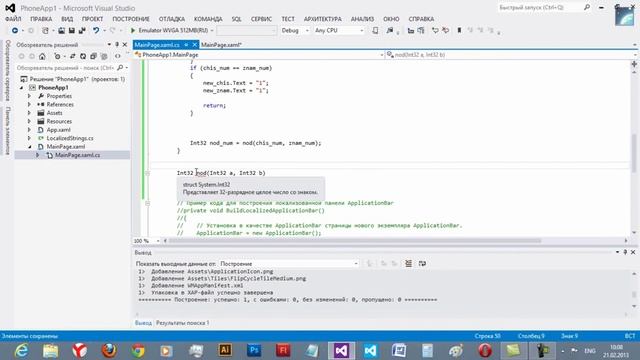Select the Resources folder in the tree

59,121
